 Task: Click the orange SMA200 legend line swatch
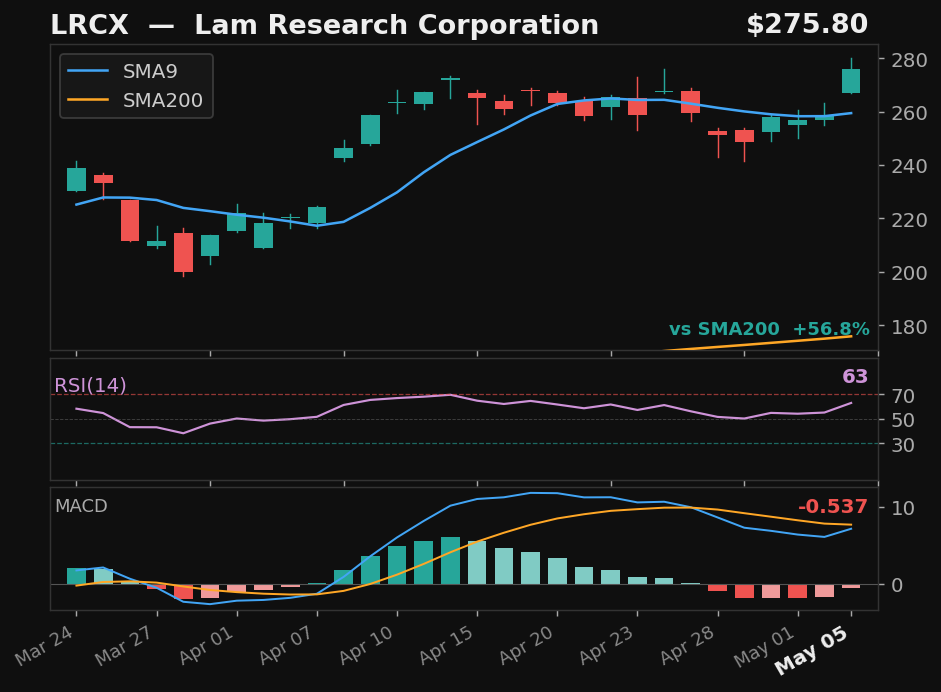(x=88, y=100)
